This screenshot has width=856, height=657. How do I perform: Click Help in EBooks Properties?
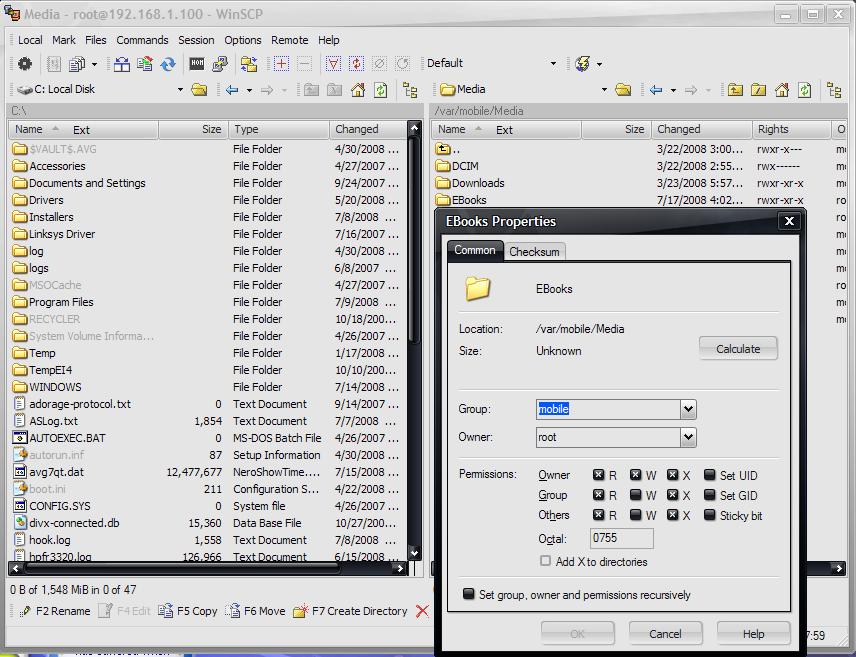coord(753,634)
